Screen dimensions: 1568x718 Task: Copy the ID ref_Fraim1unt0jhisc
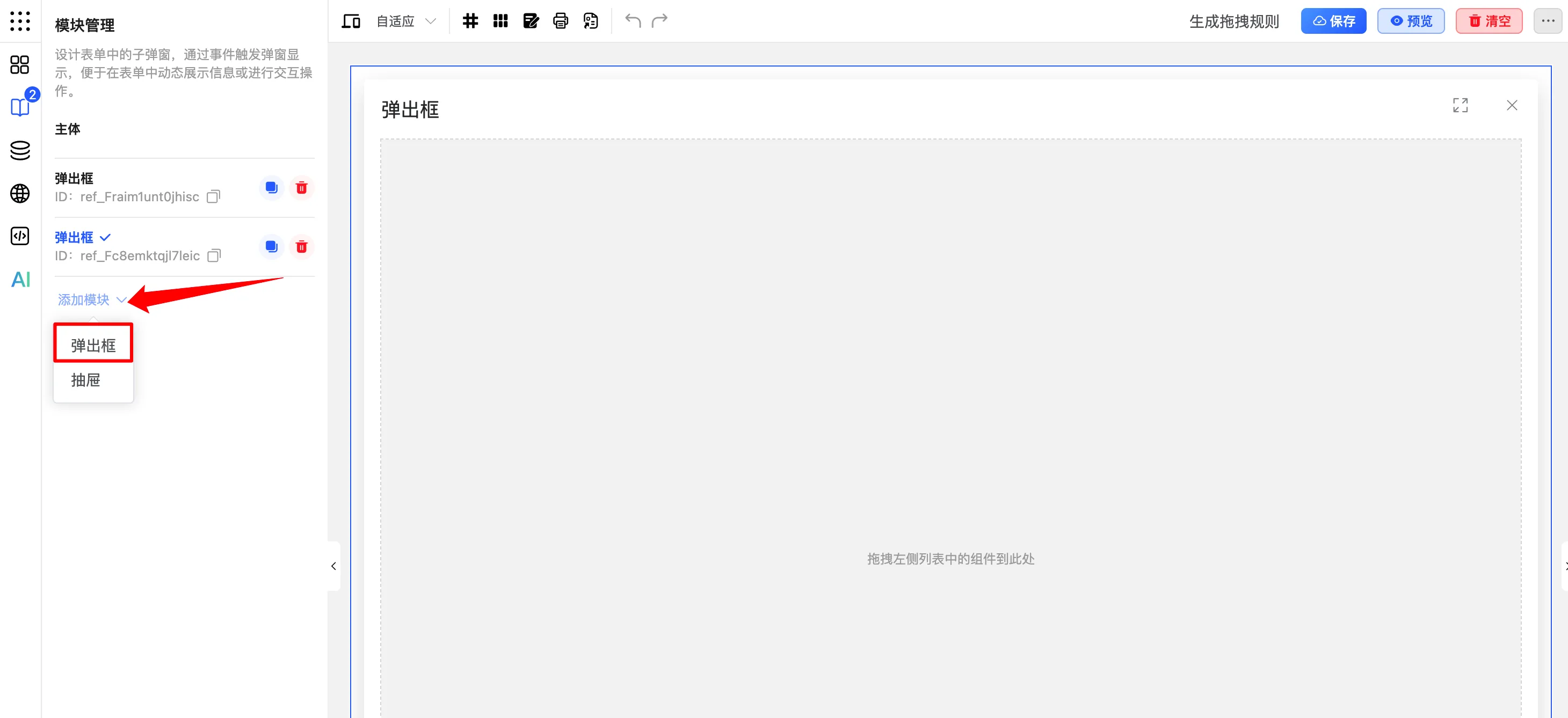[x=213, y=196]
